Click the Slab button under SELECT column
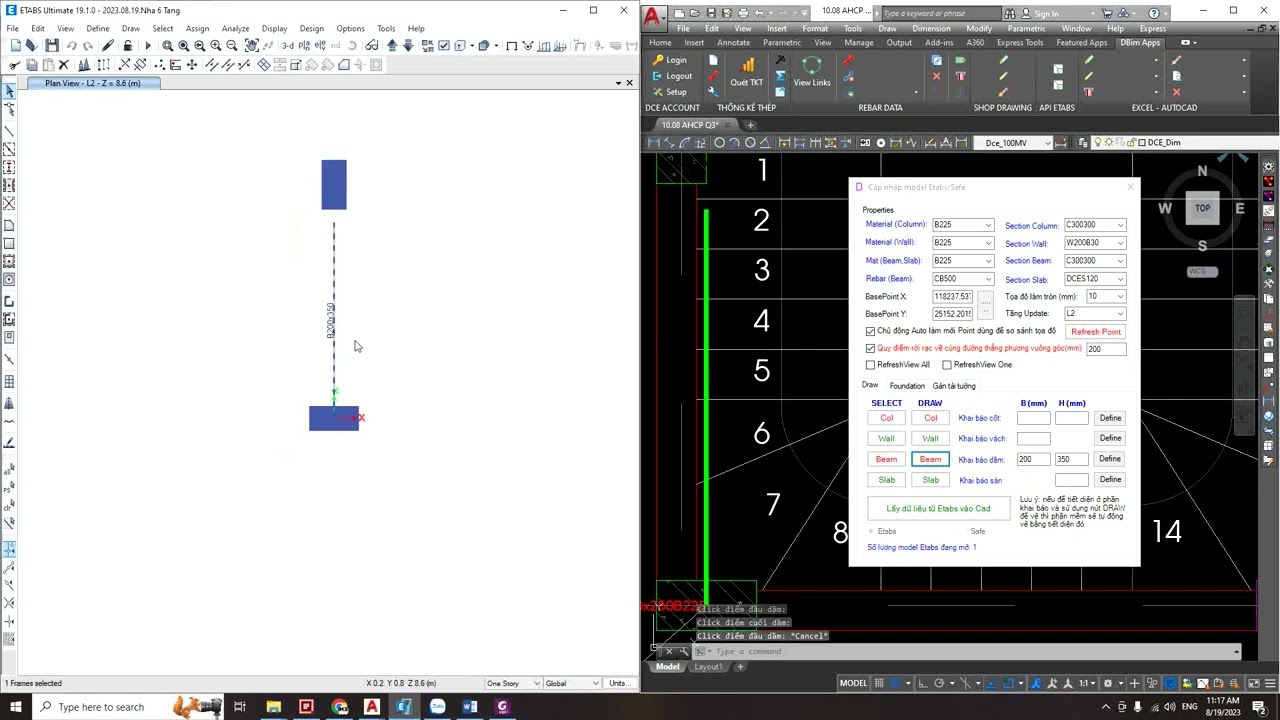1280x720 pixels. [x=887, y=480]
